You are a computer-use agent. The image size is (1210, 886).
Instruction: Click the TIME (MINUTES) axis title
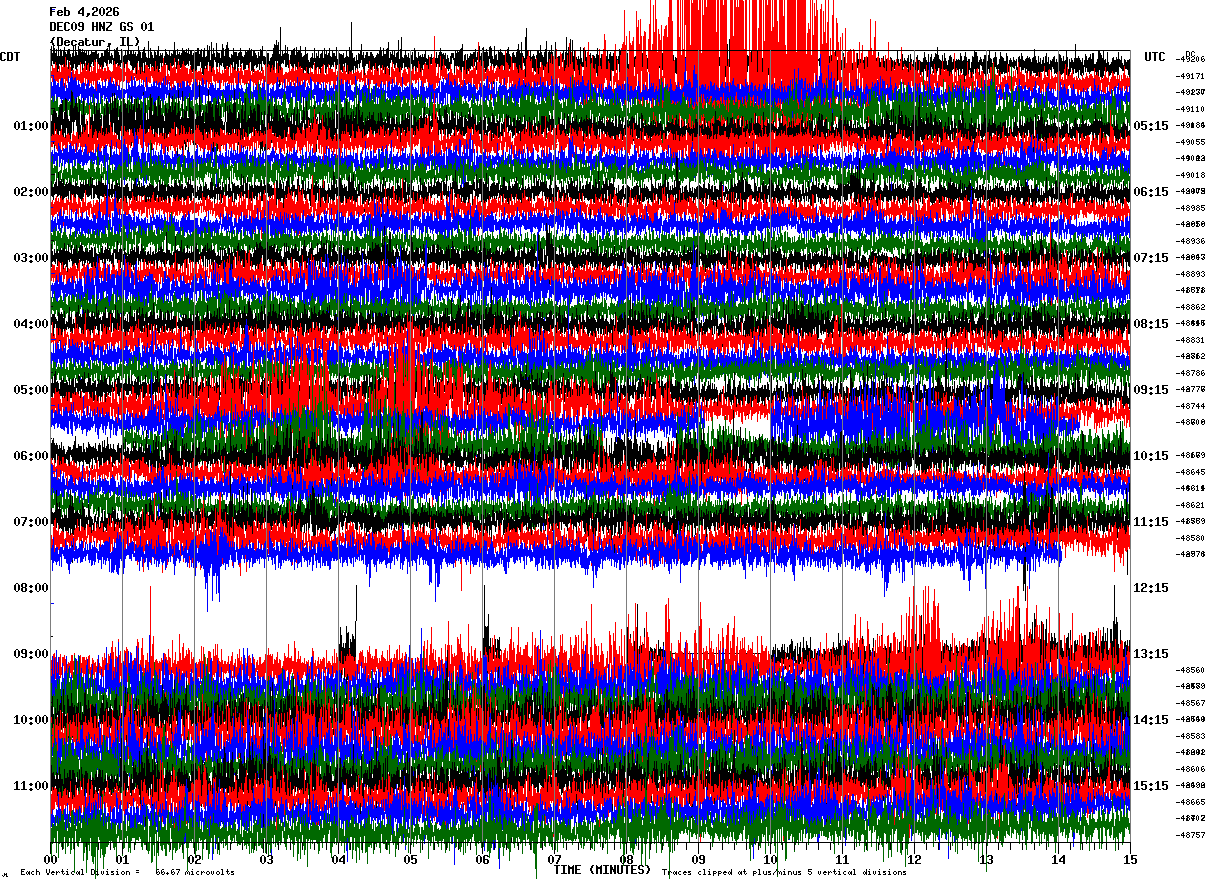[x=602, y=870]
